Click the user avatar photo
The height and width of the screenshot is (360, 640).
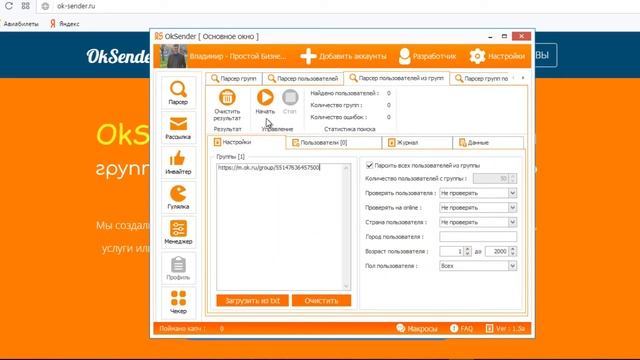173,56
